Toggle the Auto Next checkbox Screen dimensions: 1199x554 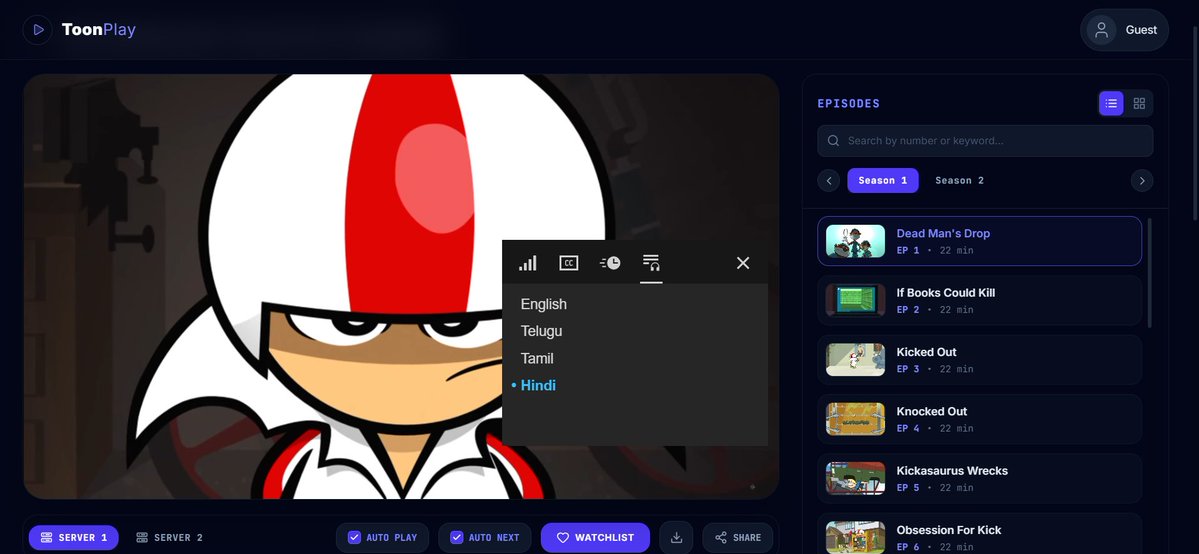[x=457, y=538]
